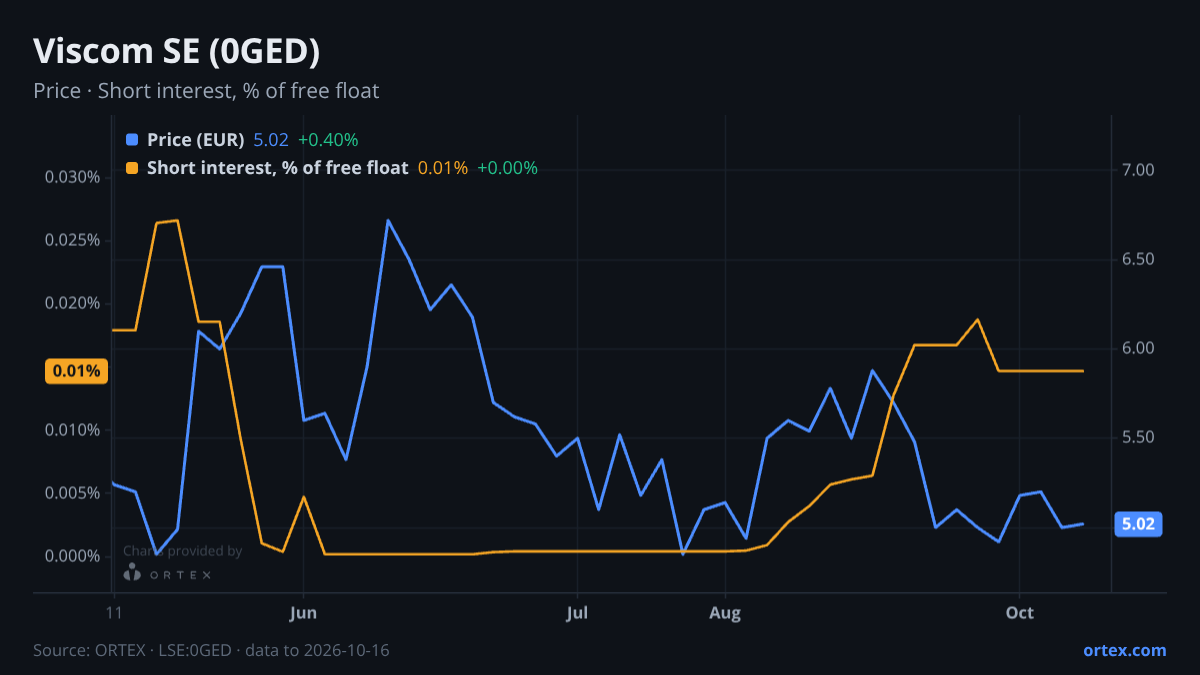The image size is (1200, 675).
Task: Click the 7.00 right axis label
Action: tap(1138, 170)
